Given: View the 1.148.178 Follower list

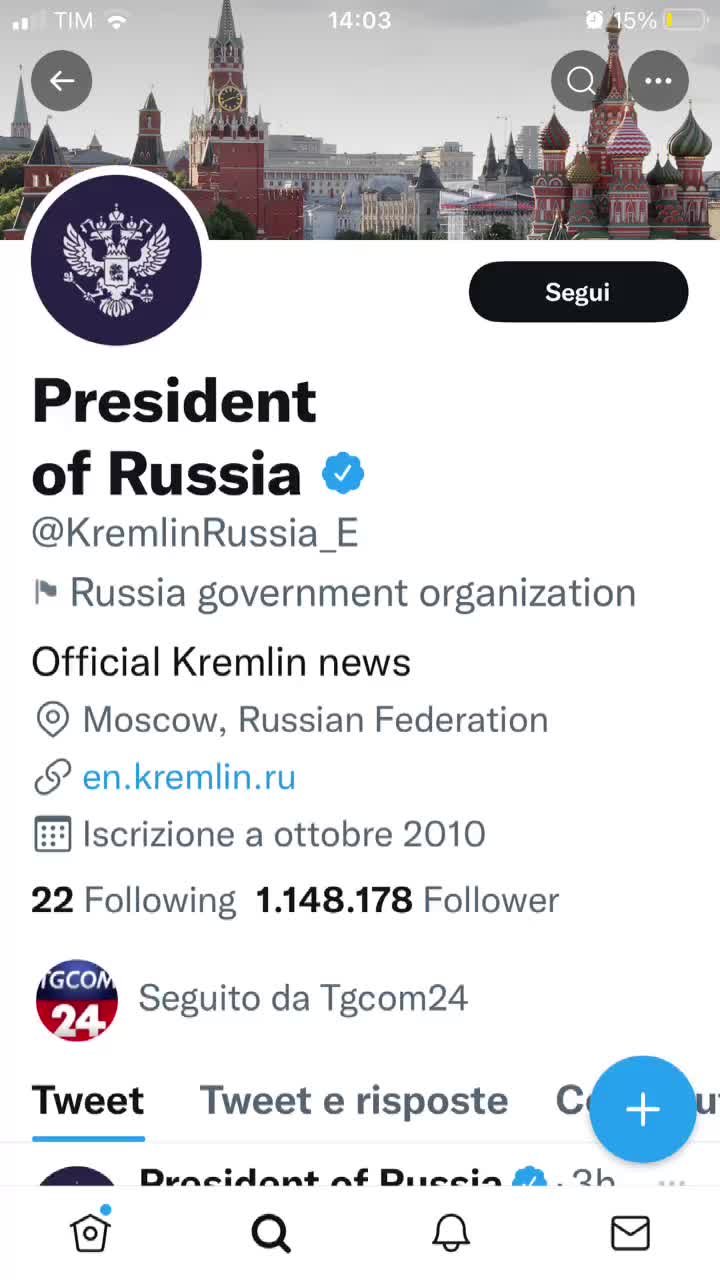Looking at the screenshot, I should click(407, 900).
